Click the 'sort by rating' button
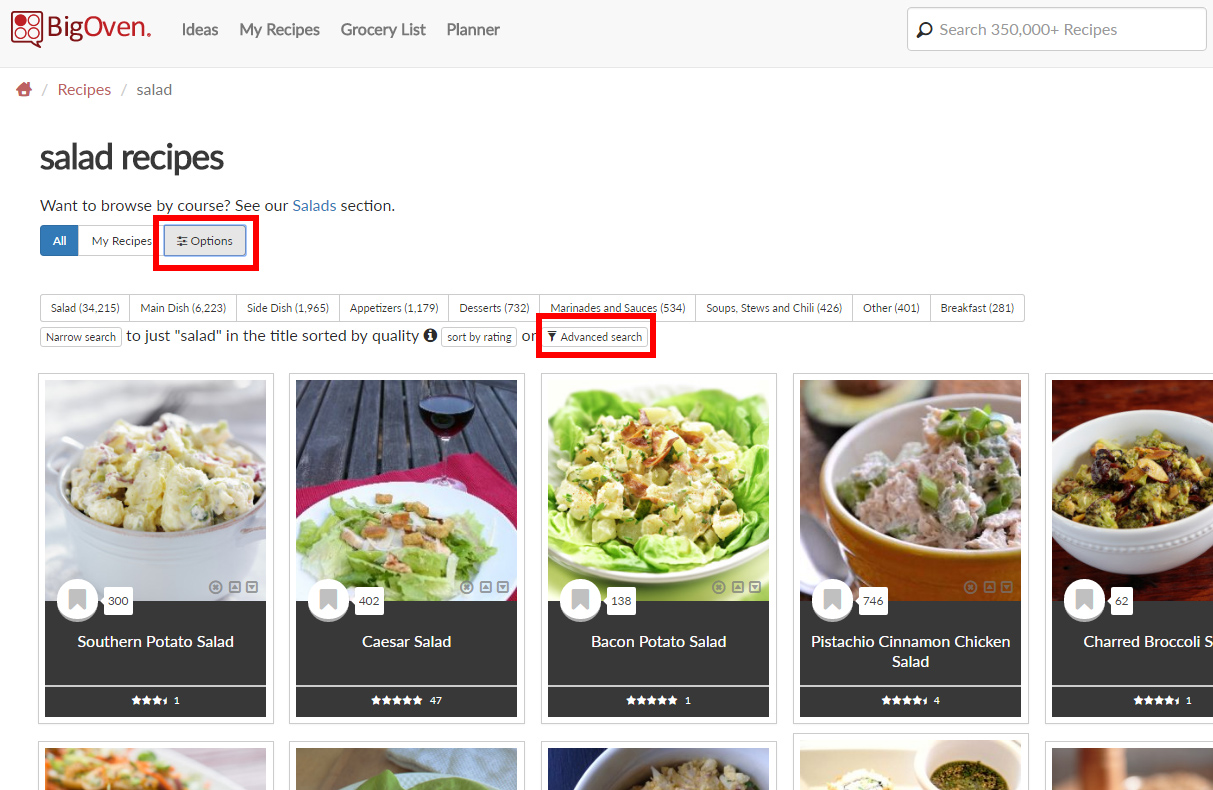Viewport: 1213px width, 790px height. pos(479,337)
